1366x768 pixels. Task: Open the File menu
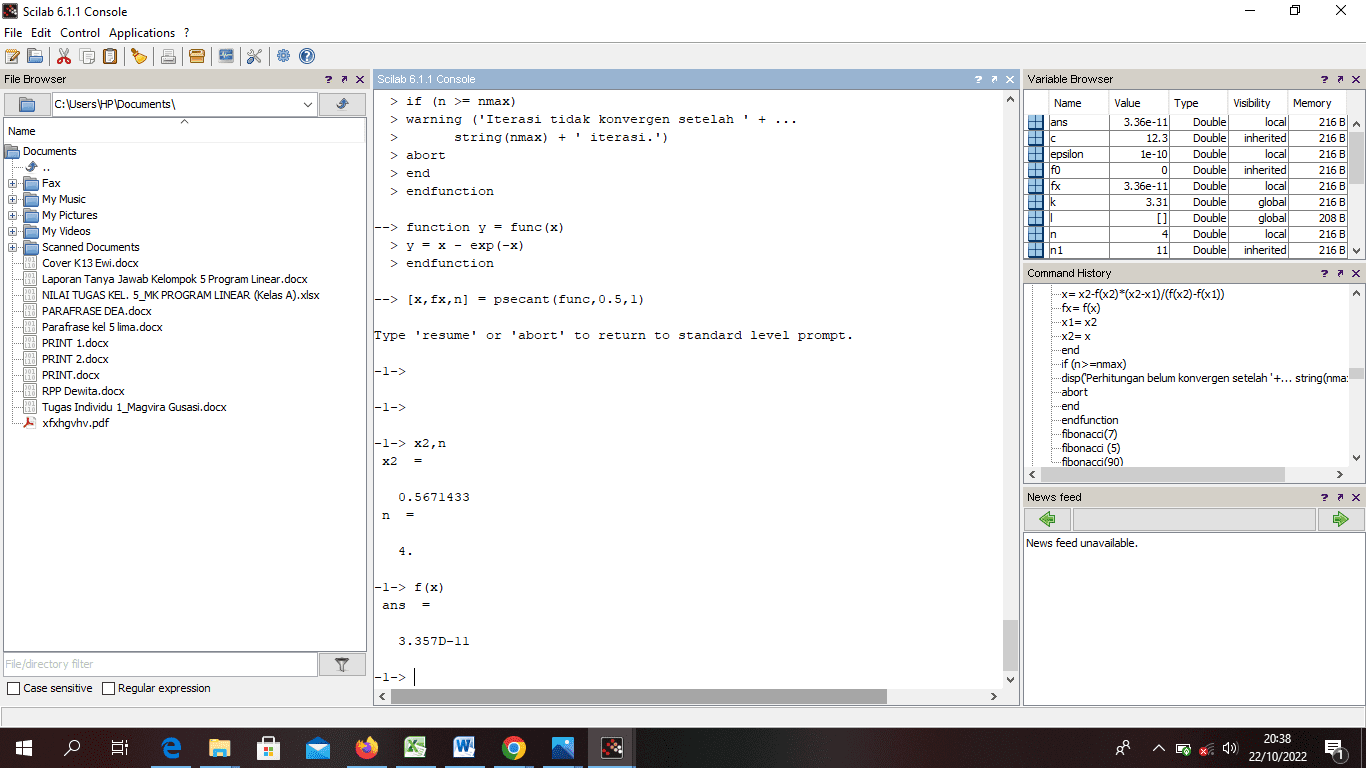13,33
